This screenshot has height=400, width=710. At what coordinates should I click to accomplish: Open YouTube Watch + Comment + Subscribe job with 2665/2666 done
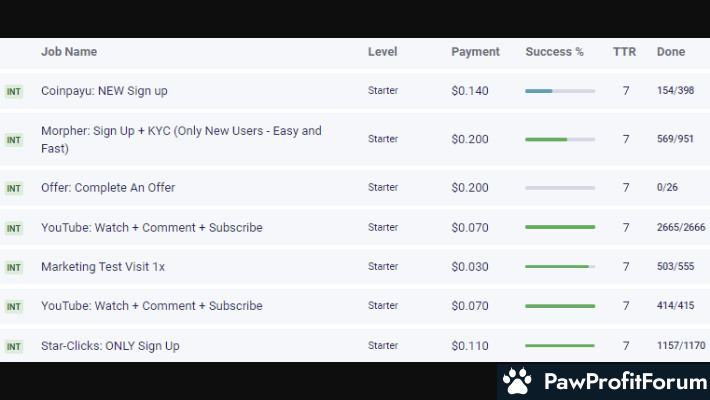[152, 227]
